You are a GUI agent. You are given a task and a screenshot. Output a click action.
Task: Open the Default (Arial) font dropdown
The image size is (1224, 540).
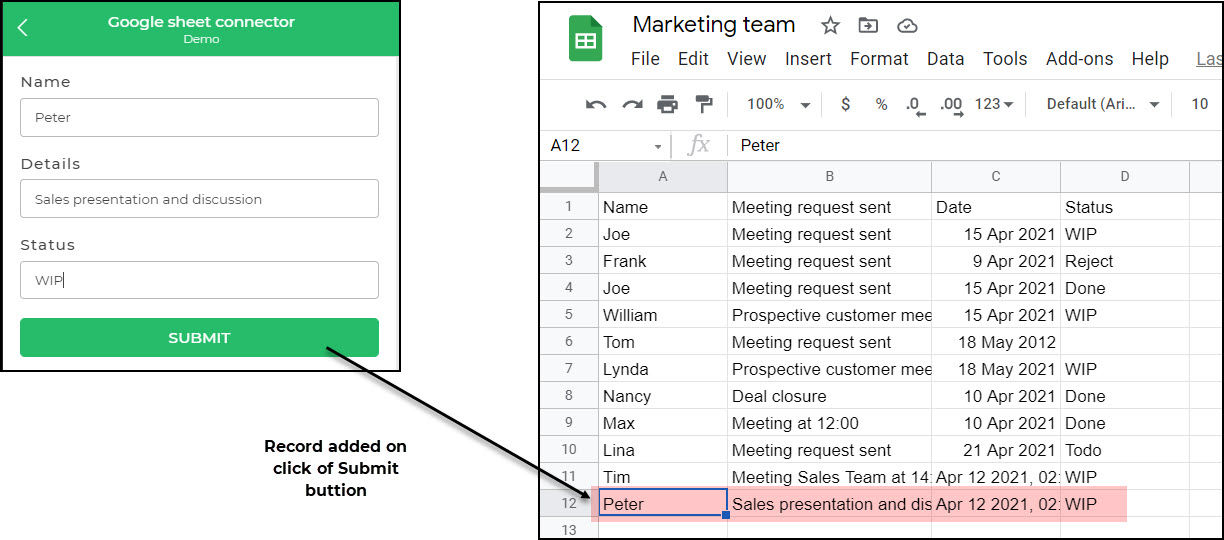click(x=1103, y=104)
